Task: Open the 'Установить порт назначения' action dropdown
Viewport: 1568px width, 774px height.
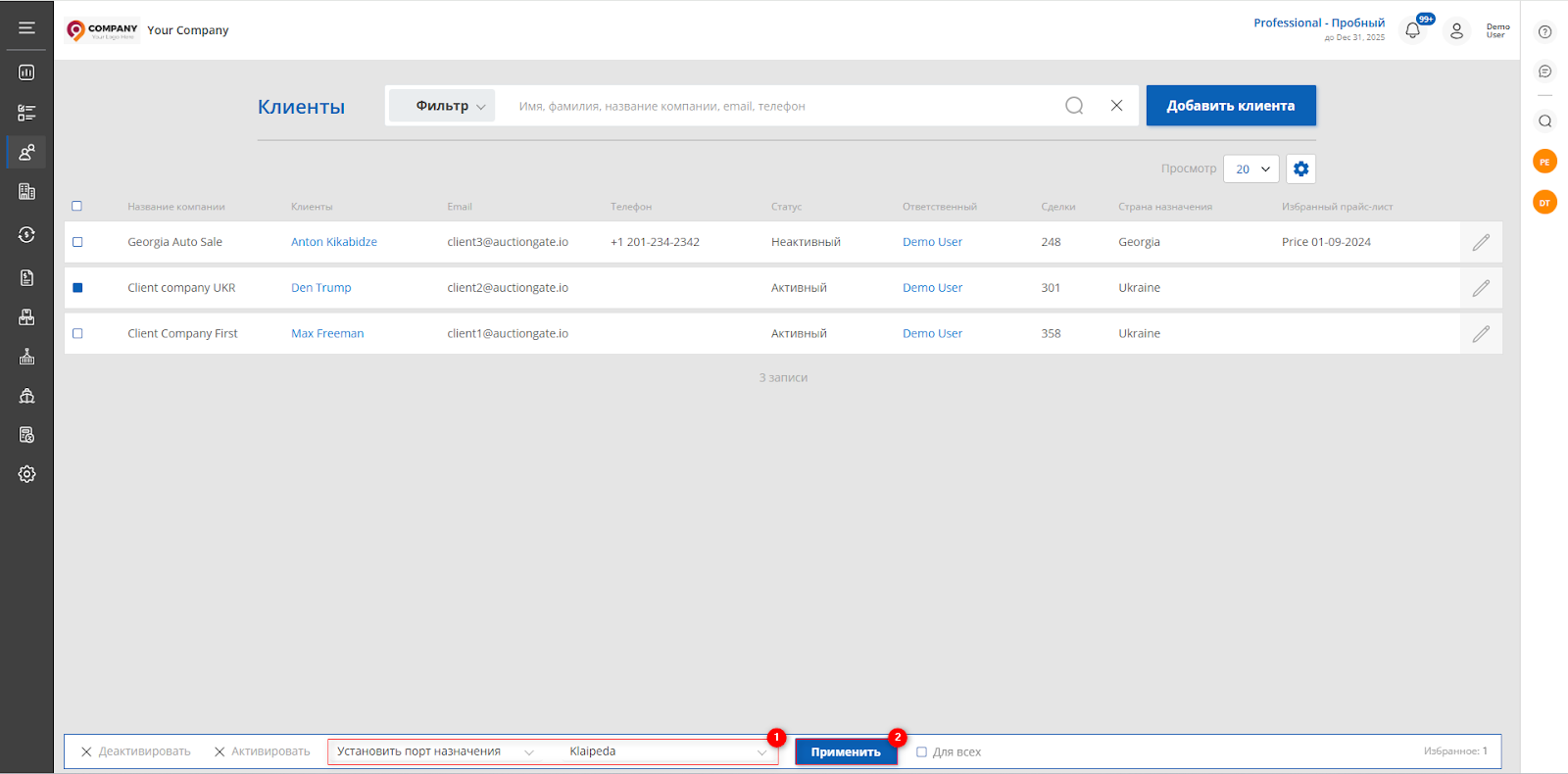Action: [435, 751]
